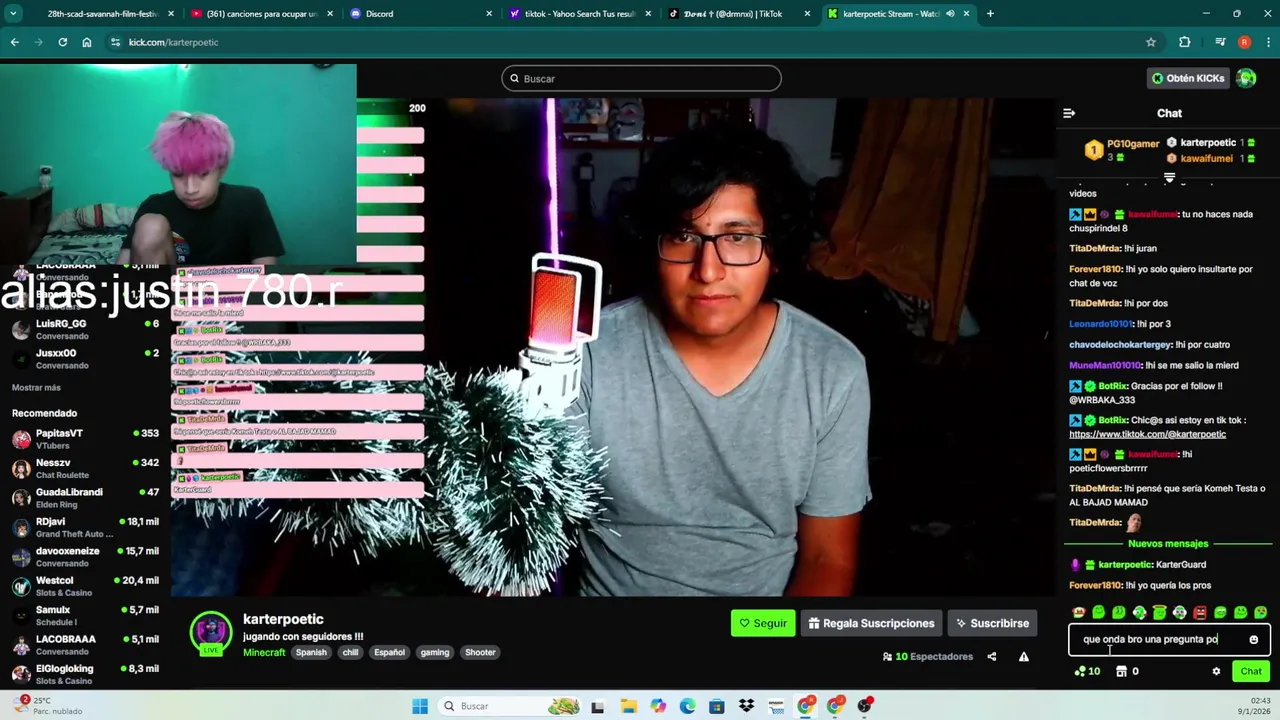
Task: Click kawaifumei in gift leaderboard
Action: pos(1206,158)
